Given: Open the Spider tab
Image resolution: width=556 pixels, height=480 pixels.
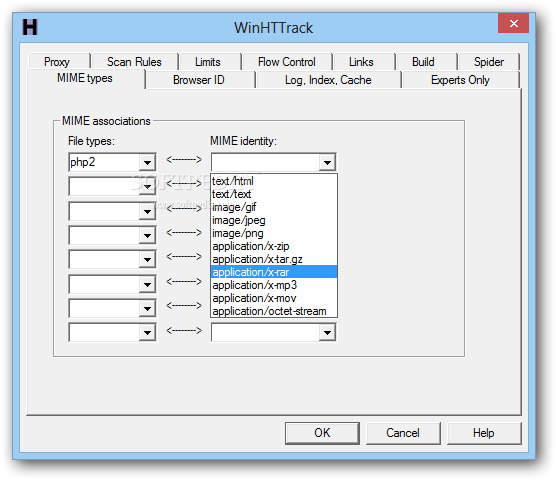Looking at the screenshot, I should (x=489, y=62).
